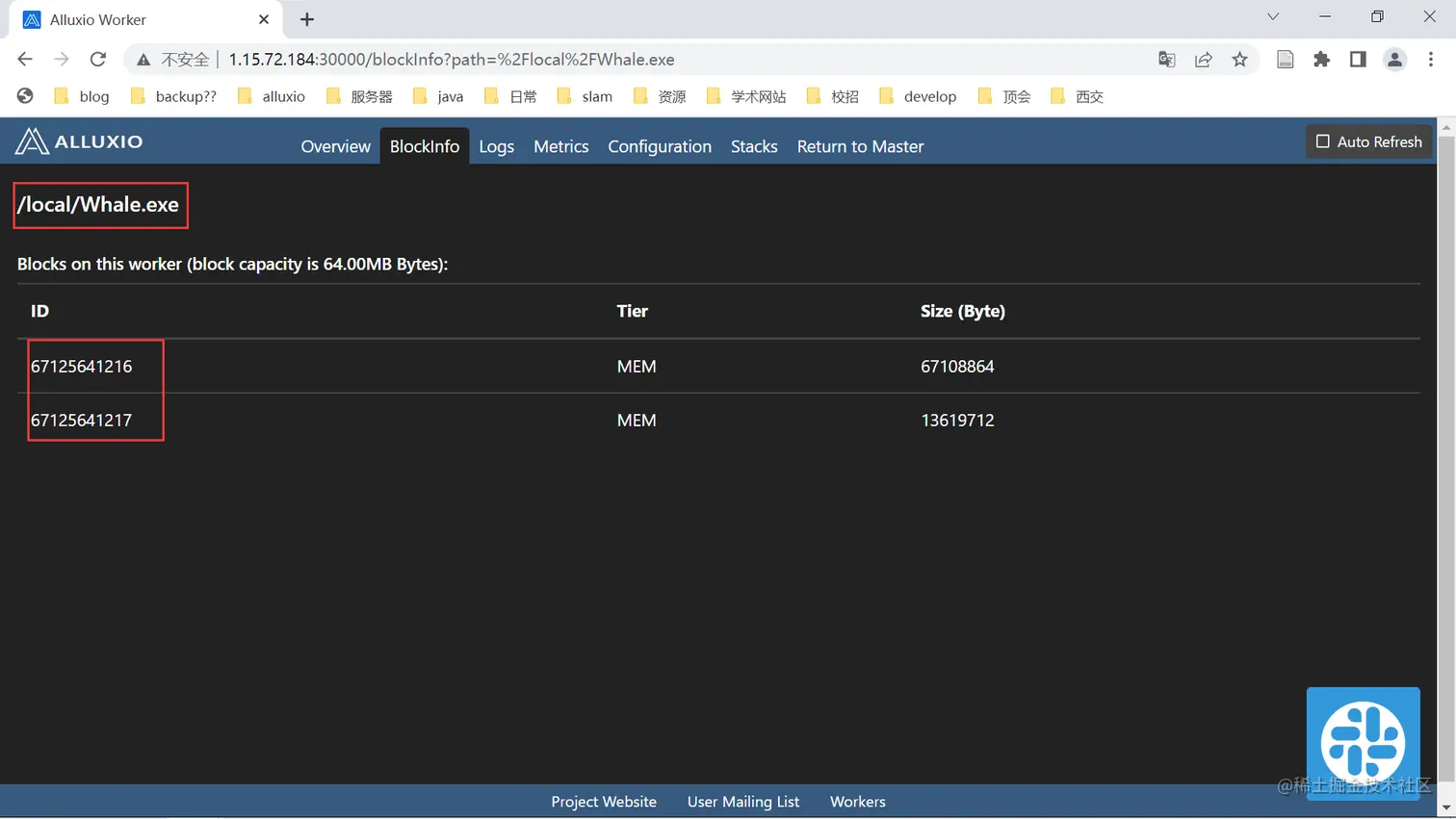Open the extensions puzzle icon
The image size is (1456, 819).
[x=1322, y=60]
